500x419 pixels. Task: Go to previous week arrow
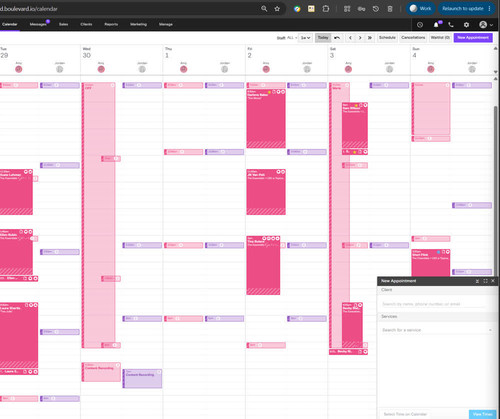(350, 38)
